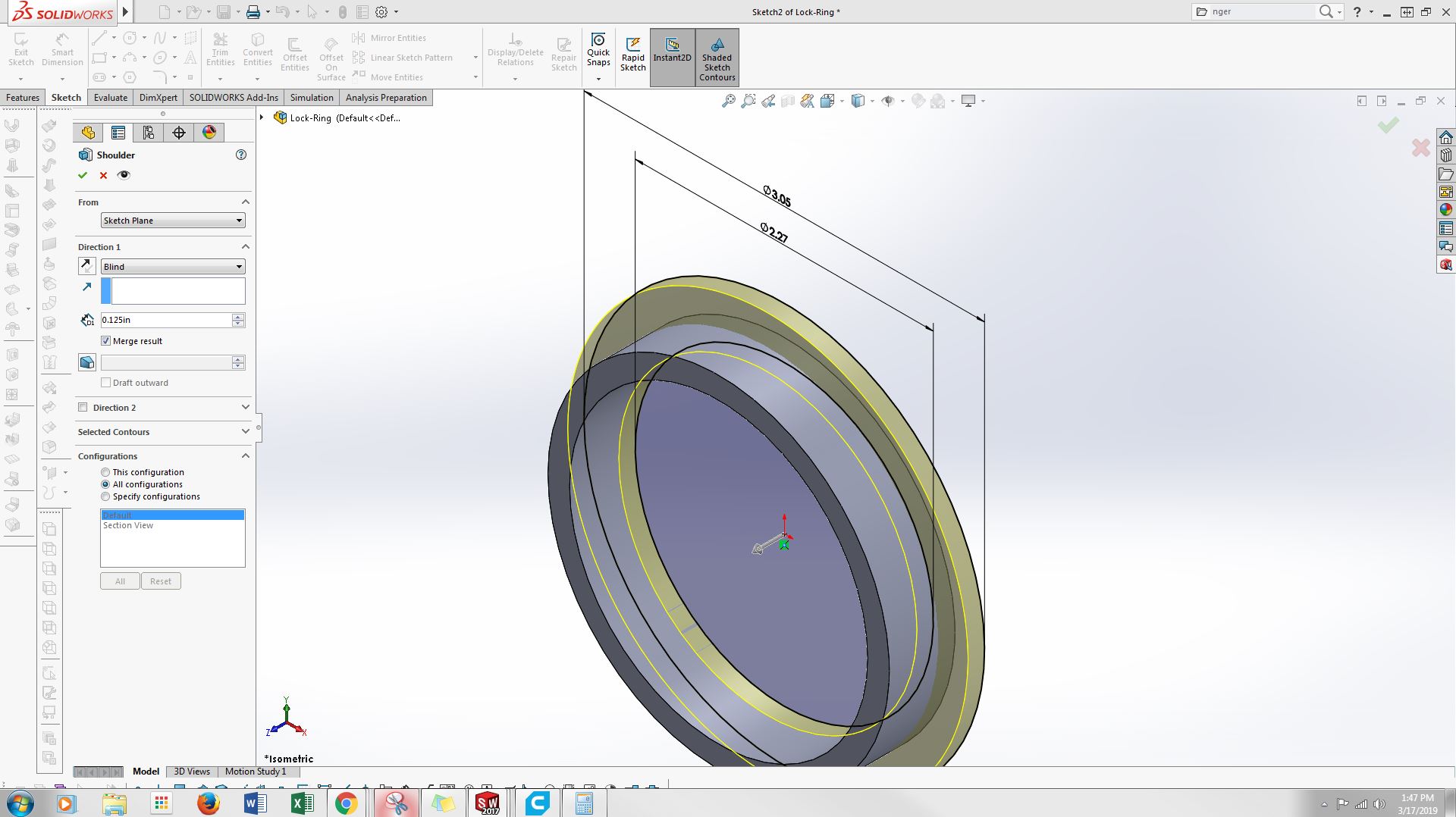The image size is (1456, 817).
Task: Click the Mirror Entities tool
Action: coord(389,38)
